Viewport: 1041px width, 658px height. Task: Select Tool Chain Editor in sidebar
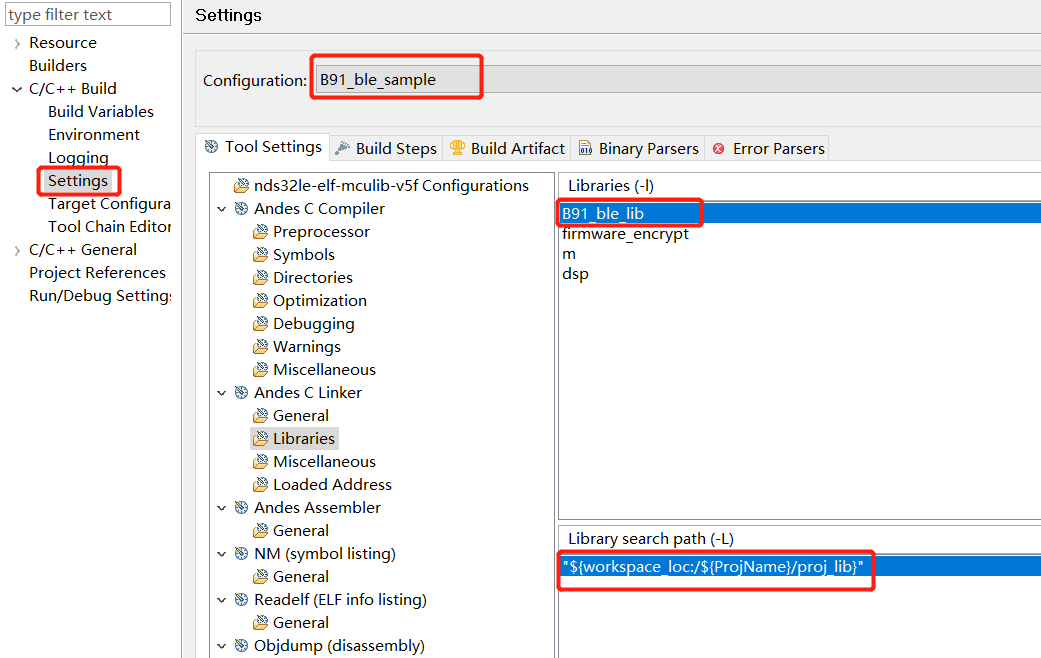(109, 227)
